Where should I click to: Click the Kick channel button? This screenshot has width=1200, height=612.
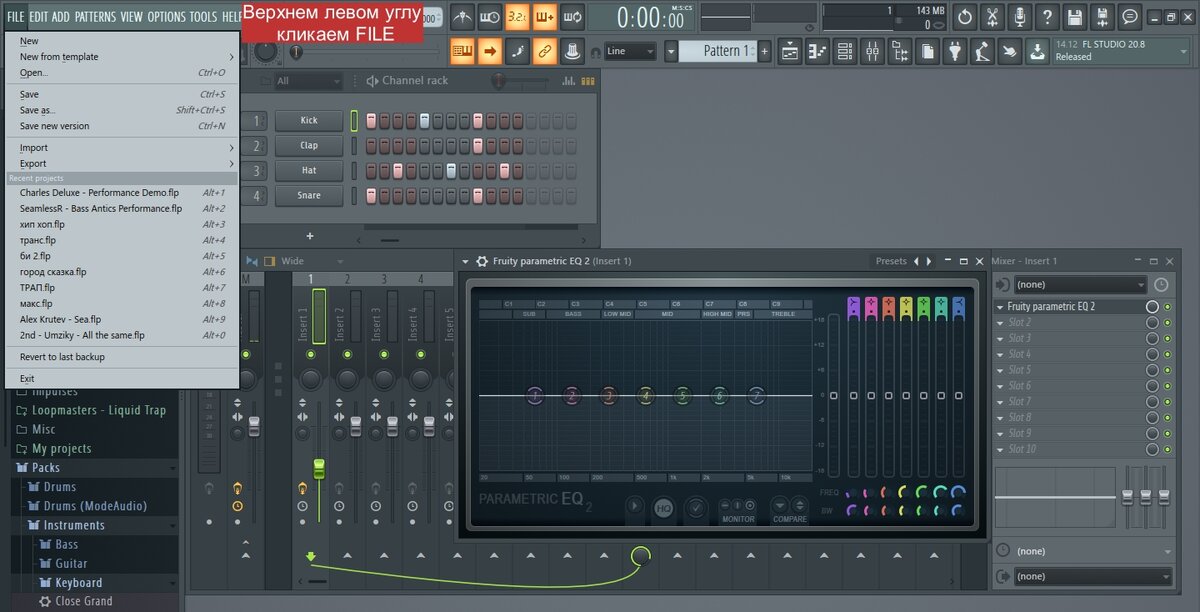click(309, 120)
